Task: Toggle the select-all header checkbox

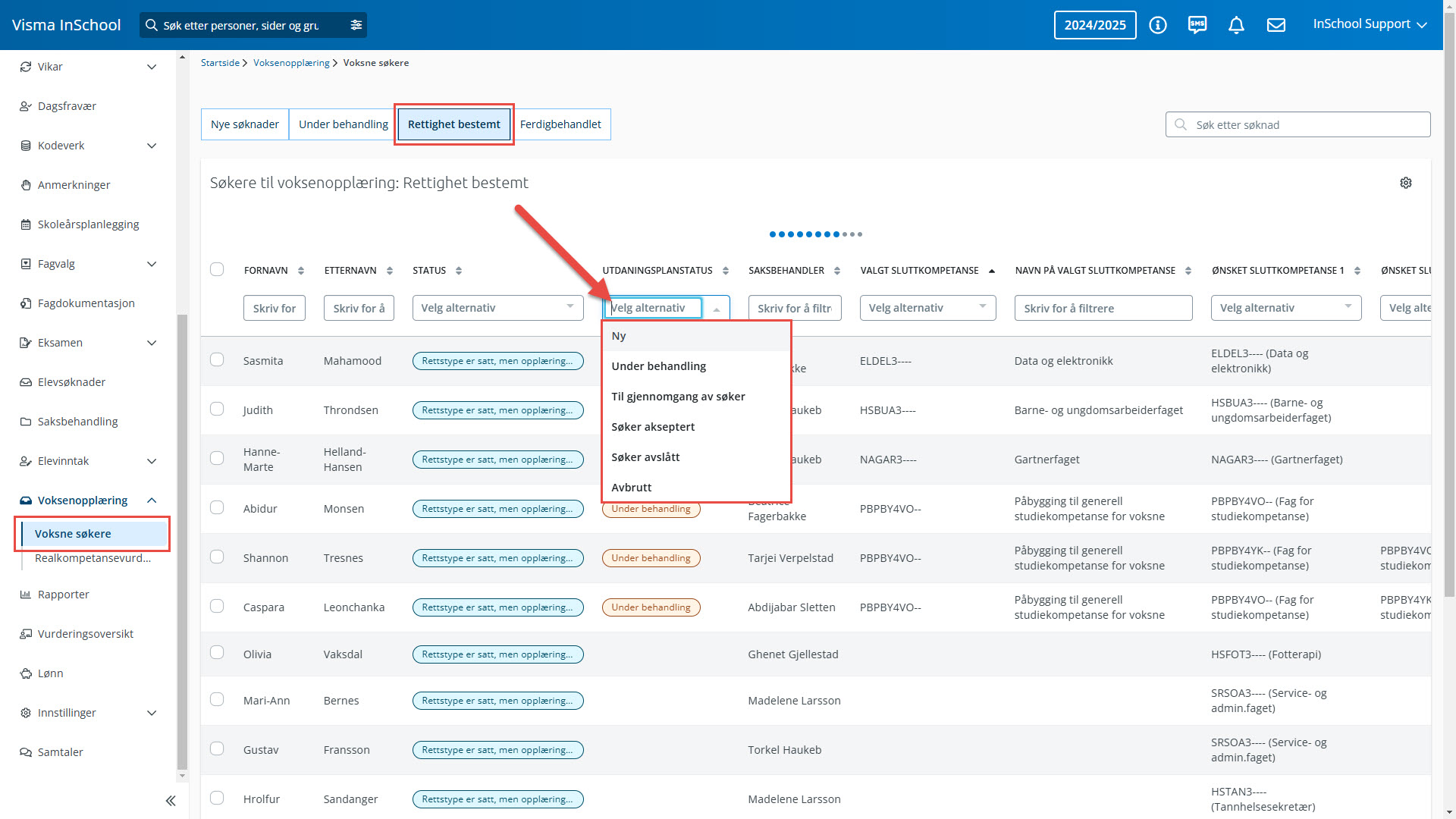Action: (217, 269)
